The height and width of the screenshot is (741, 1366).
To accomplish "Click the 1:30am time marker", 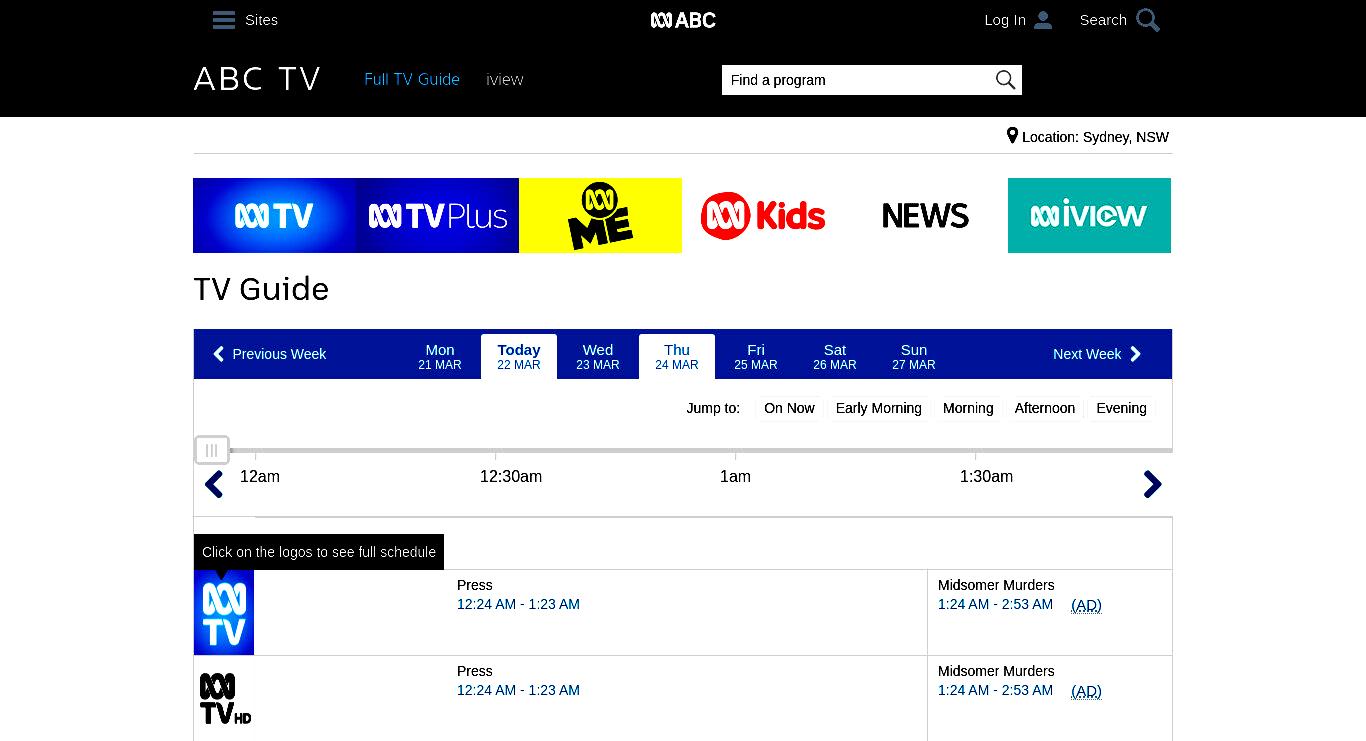I will [986, 477].
